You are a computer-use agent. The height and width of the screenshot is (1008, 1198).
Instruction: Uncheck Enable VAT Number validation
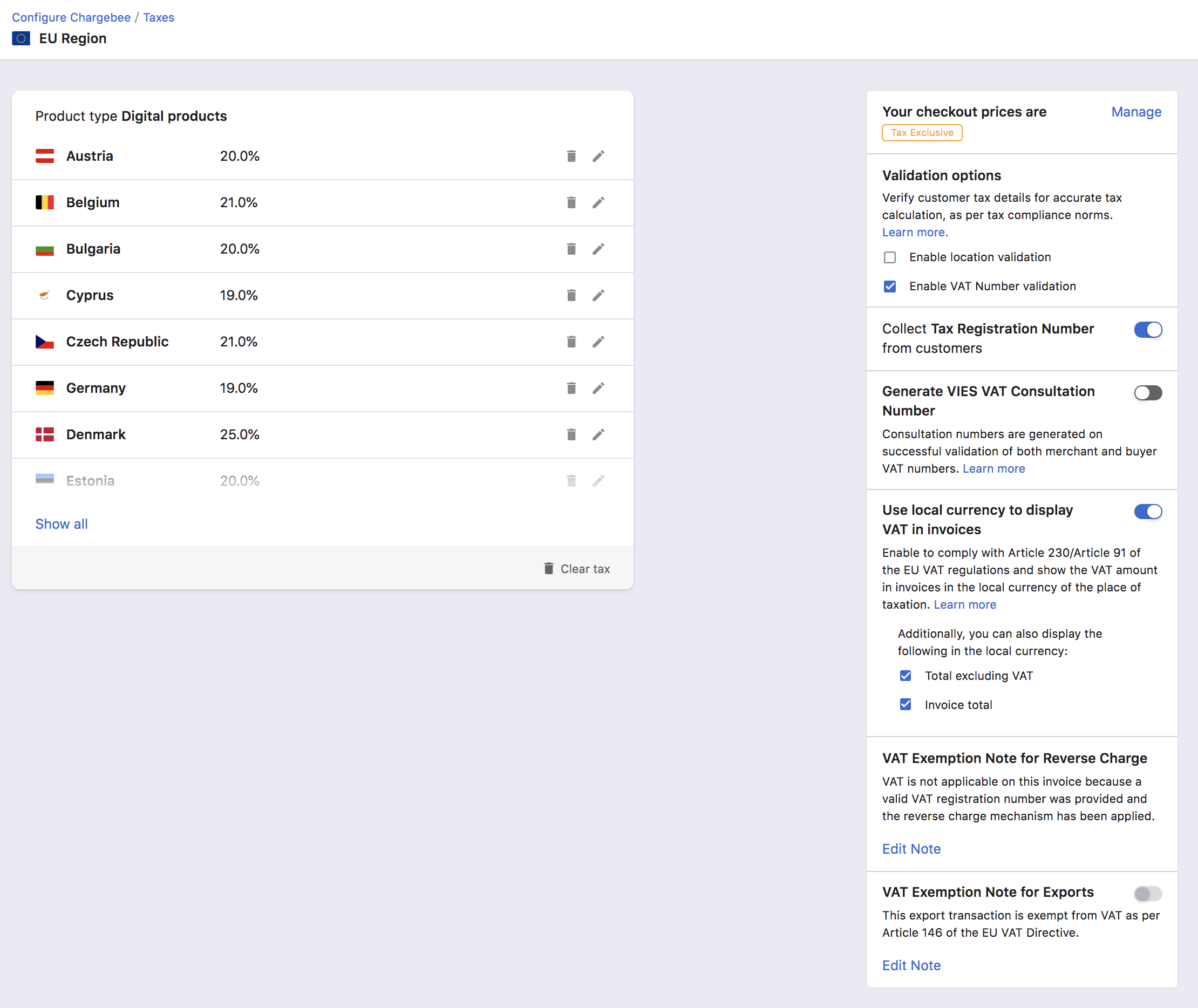890,287
